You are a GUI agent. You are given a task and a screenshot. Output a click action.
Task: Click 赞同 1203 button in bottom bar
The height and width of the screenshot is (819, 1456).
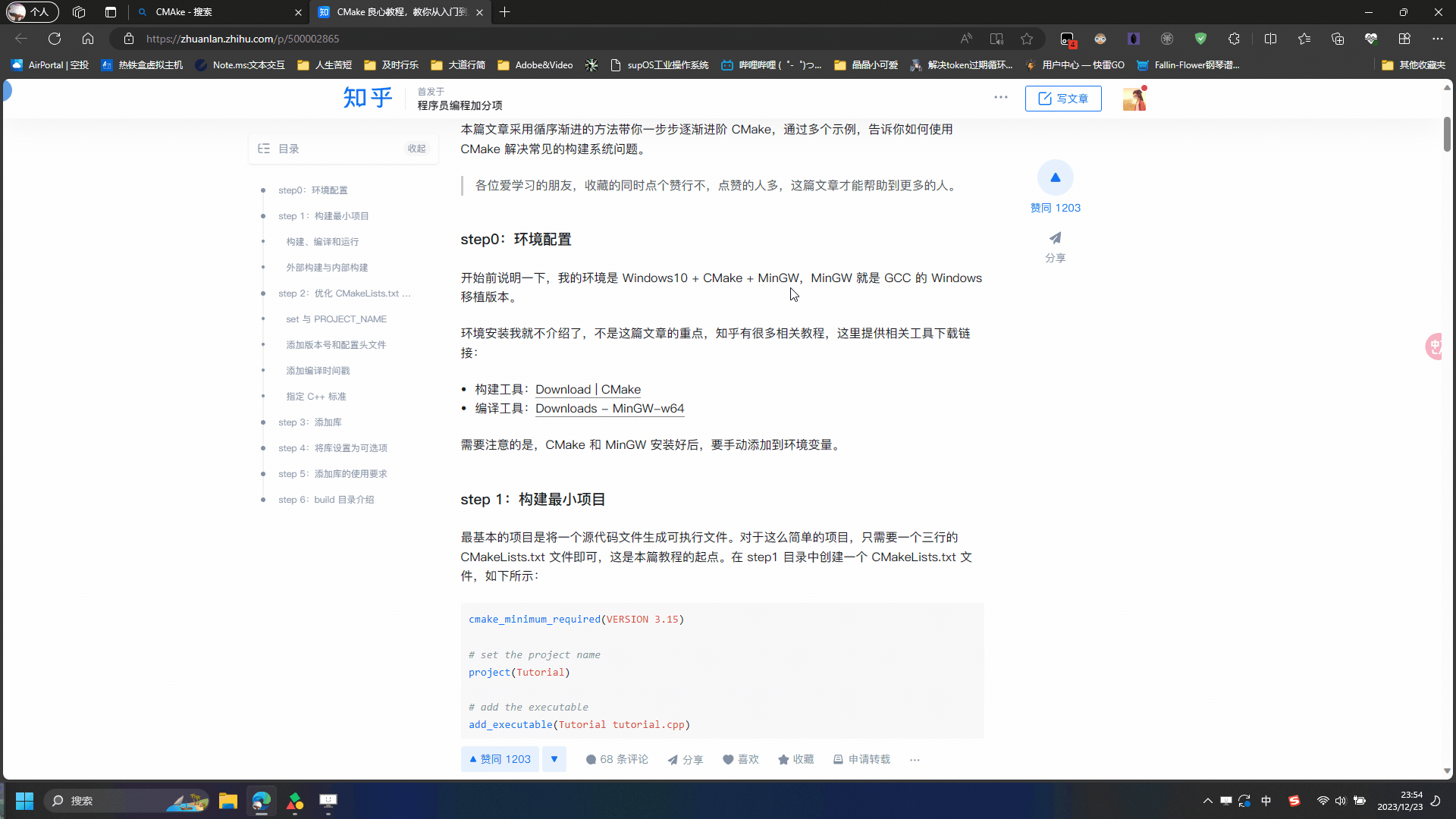pyautogui.click(x=500, y=759)
